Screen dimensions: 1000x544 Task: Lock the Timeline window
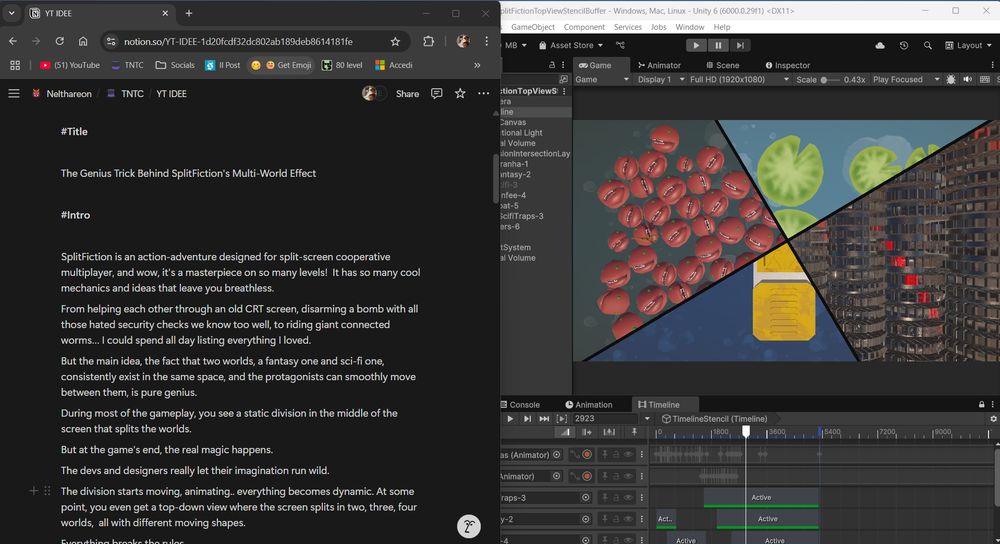(982, 404)
